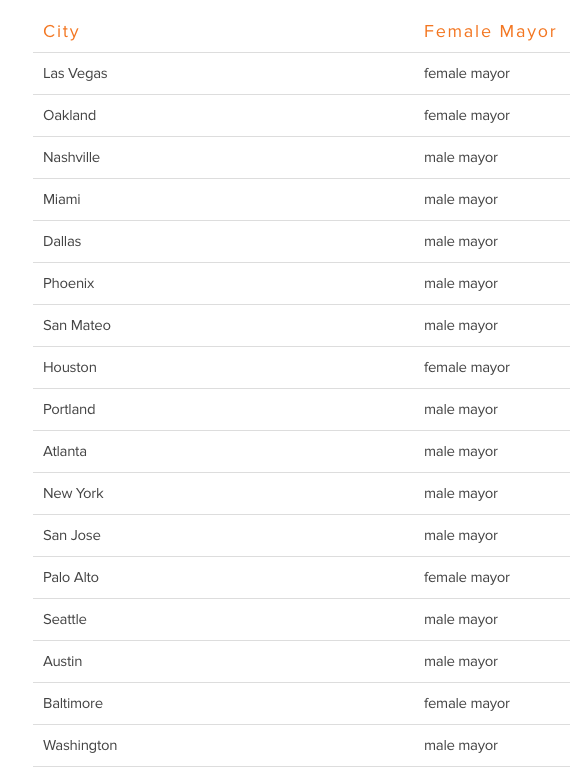Click the Portland row city name
This screenshot has width=570, height=774.
69,409
